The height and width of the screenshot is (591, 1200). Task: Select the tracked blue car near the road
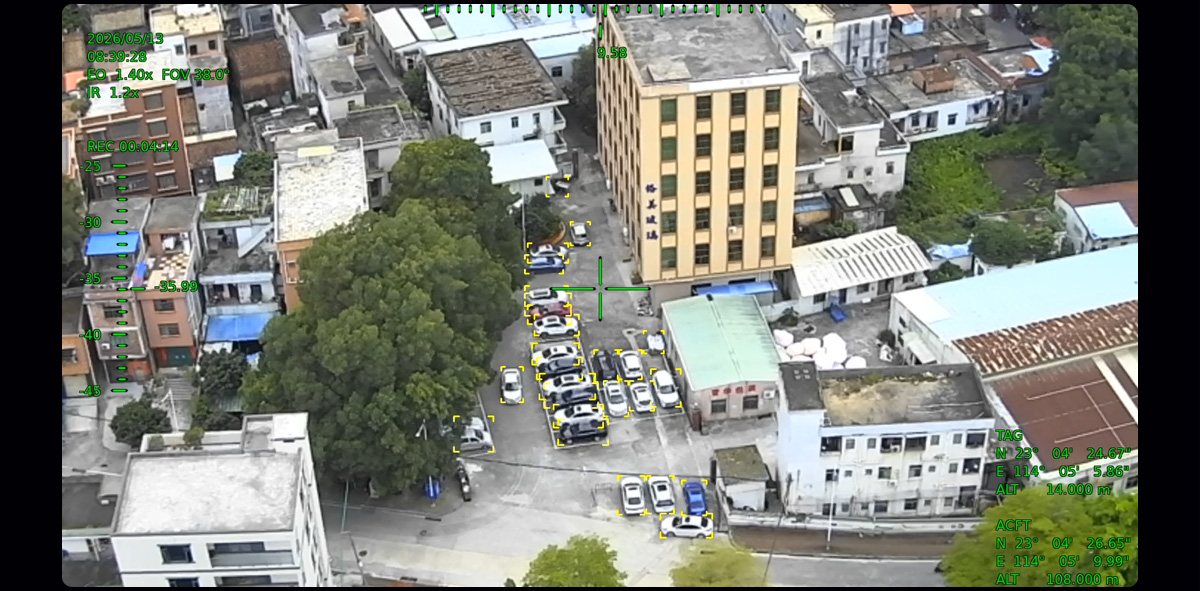pos(695,497)
